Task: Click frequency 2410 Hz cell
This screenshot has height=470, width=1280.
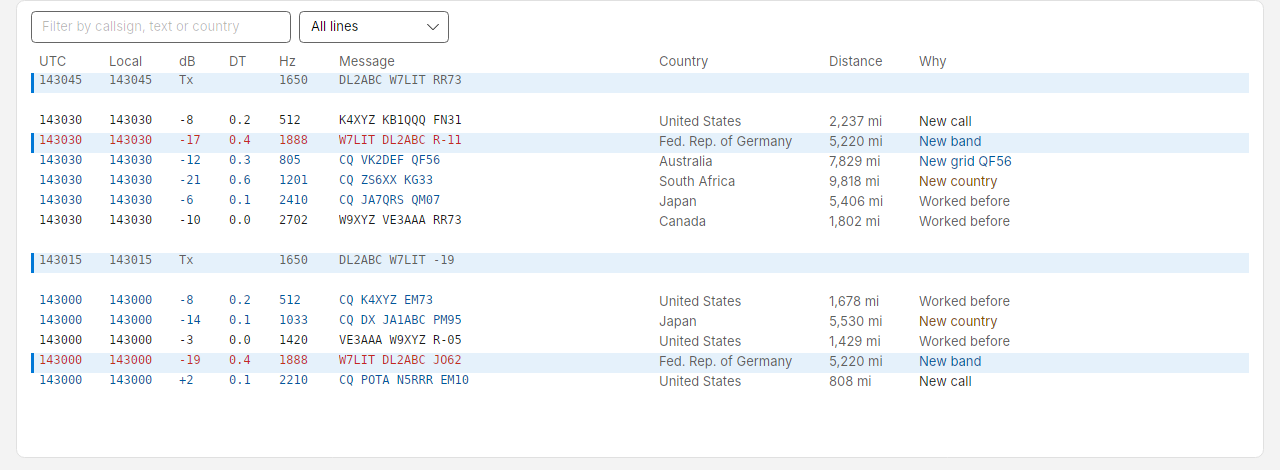Action: (x=293, y=200)
